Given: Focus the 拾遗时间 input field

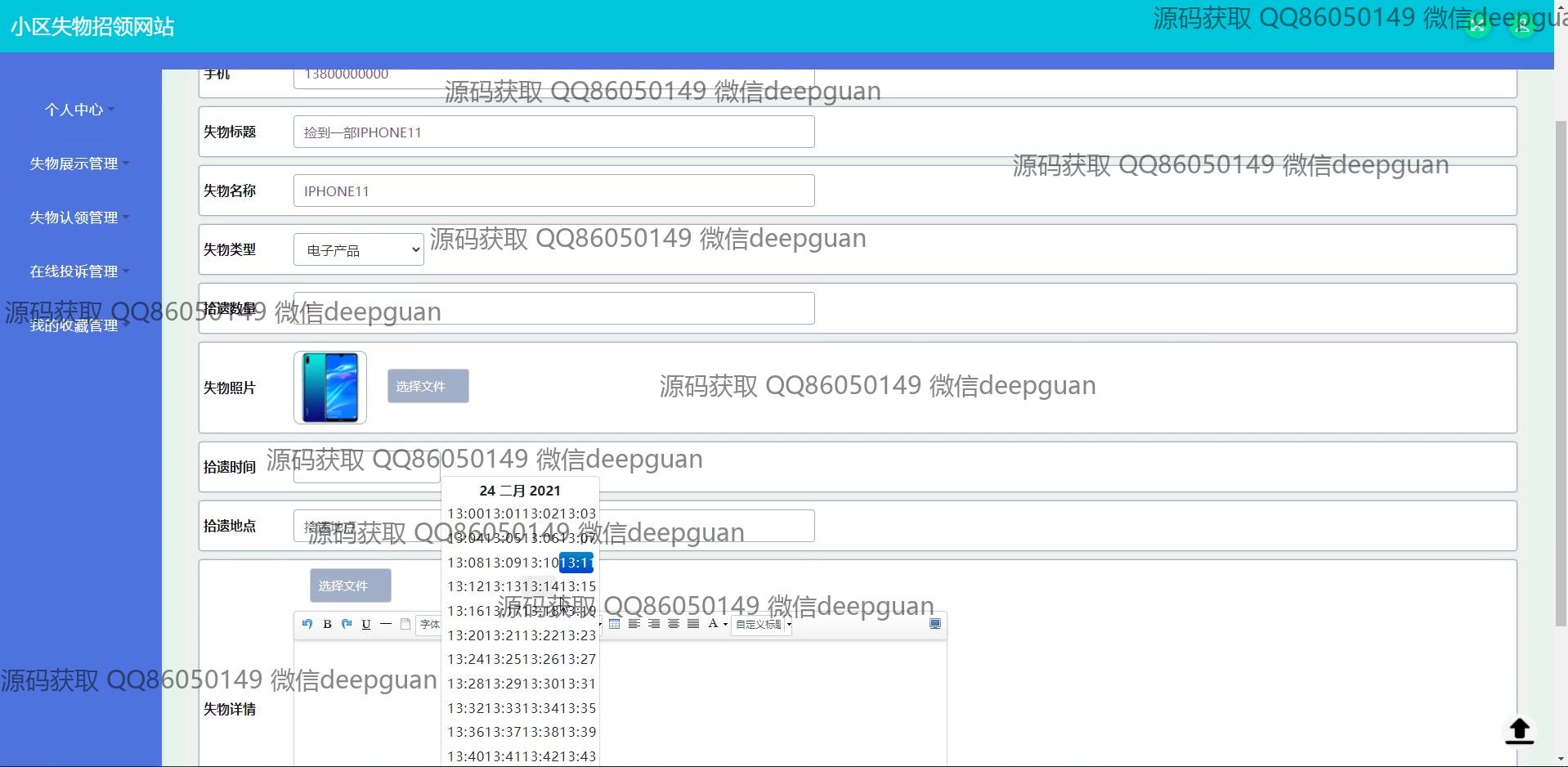Looking at the screenshot, I should [367, 467].
